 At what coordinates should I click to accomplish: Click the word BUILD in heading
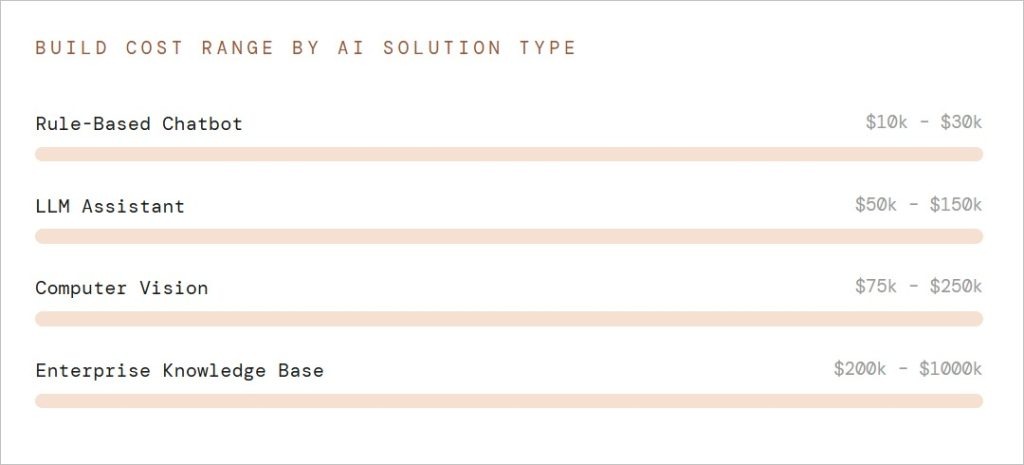click(71, 47)
